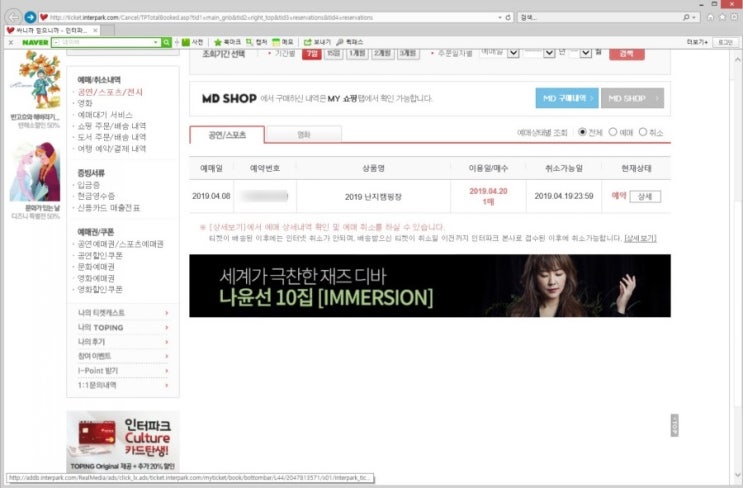The width and height of the screenshot is (743, 488).
Task: Go back using the browser back arrow
Action: [x=13, y=17]
